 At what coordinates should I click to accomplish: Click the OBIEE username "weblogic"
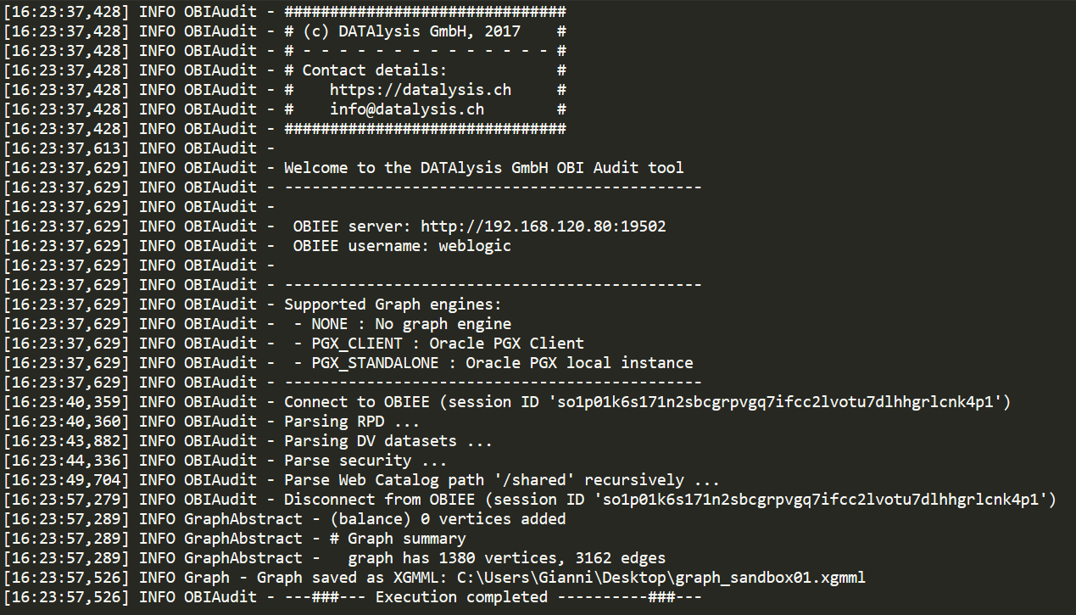click(475, 246)
